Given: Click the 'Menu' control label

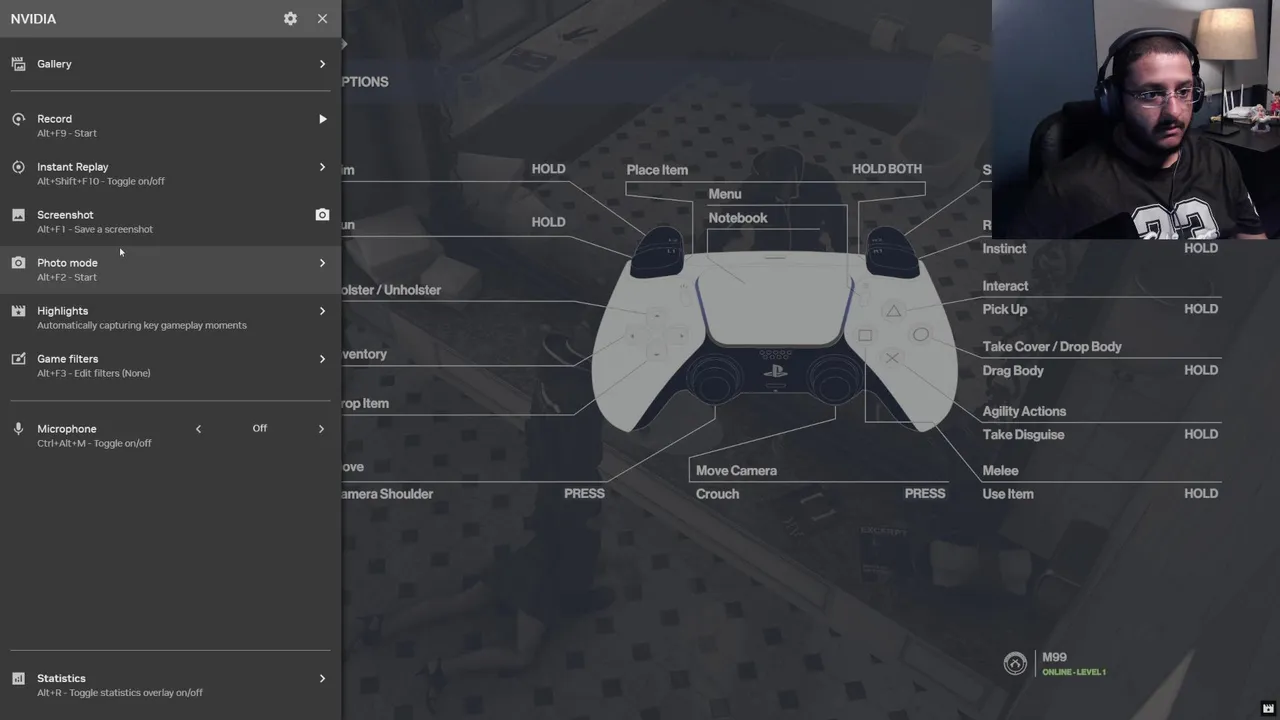Looking at the screenshot, I should click(725, 194).
